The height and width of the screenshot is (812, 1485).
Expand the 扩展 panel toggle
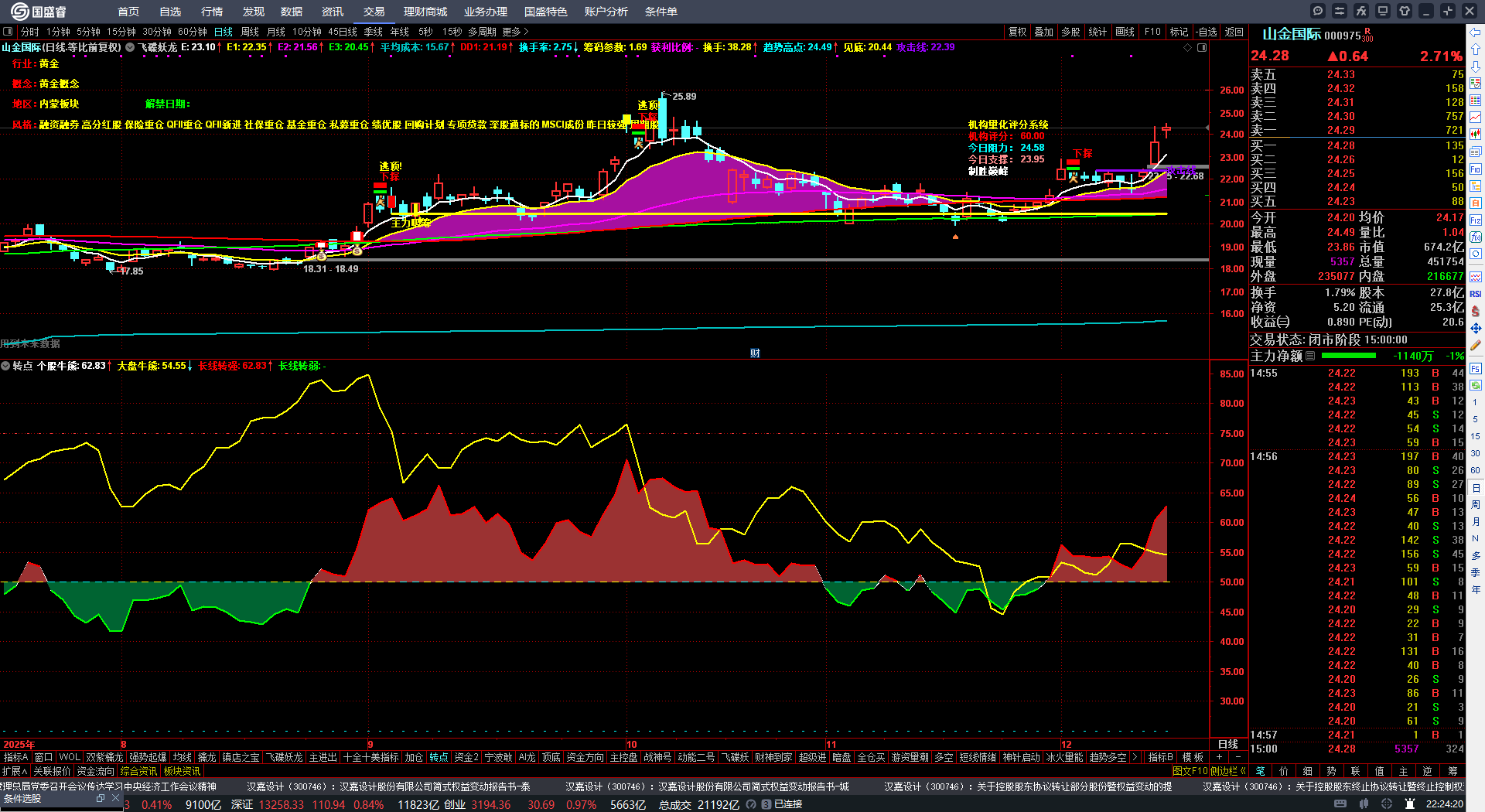pyautogui.click(x=15, y=771)
